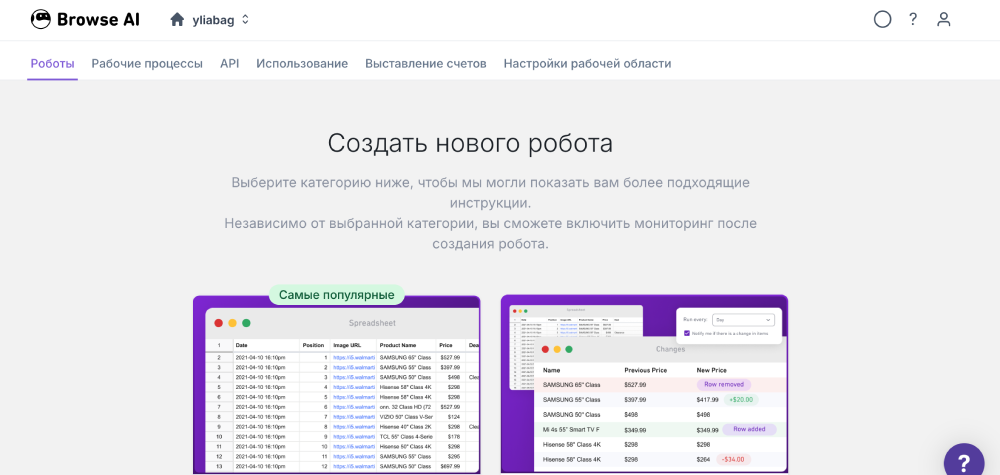Click the circle status icon in header

(x=882, y=20)
